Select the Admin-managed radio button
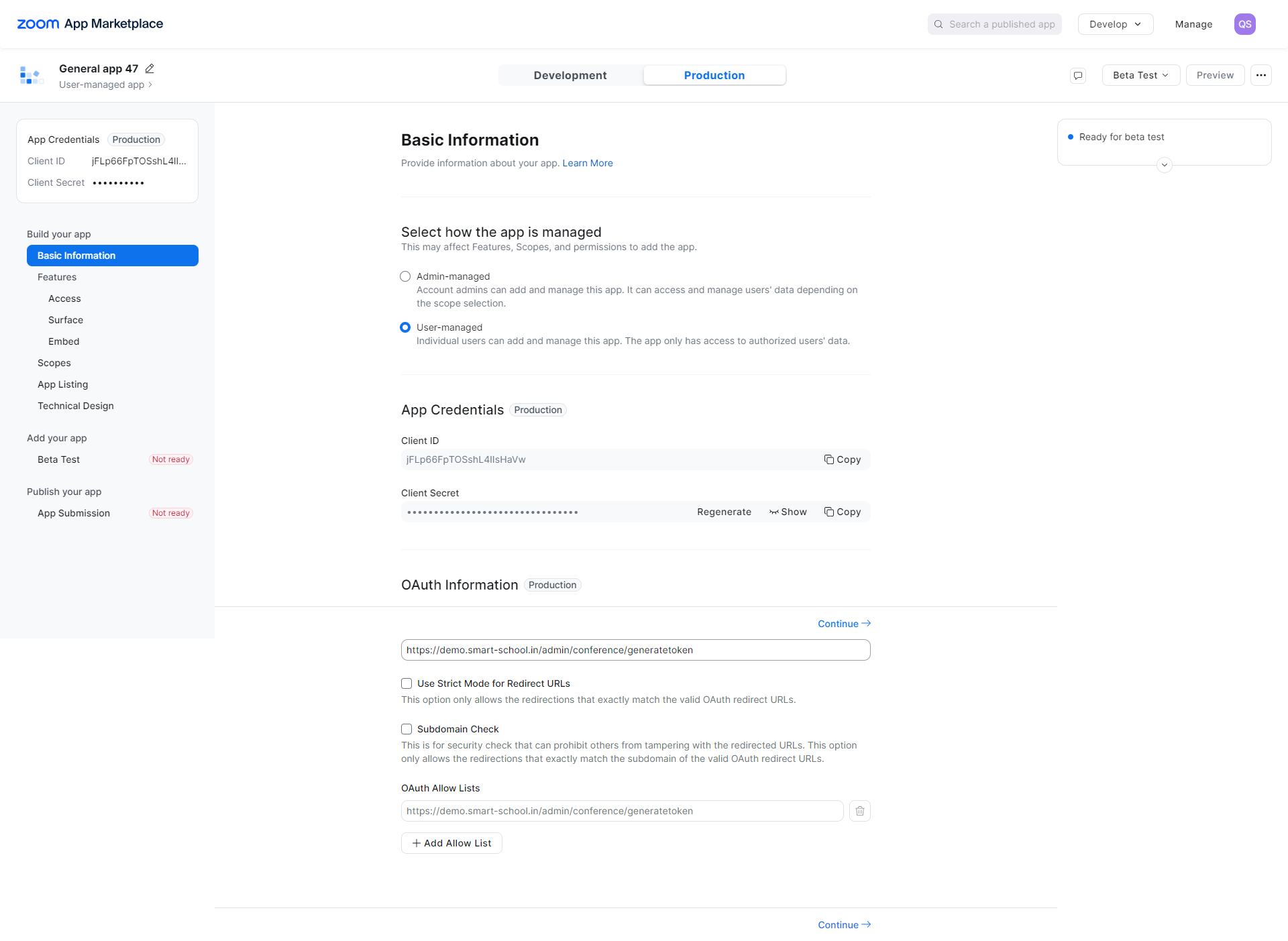Screen dimensions: 1288x941 405,276
